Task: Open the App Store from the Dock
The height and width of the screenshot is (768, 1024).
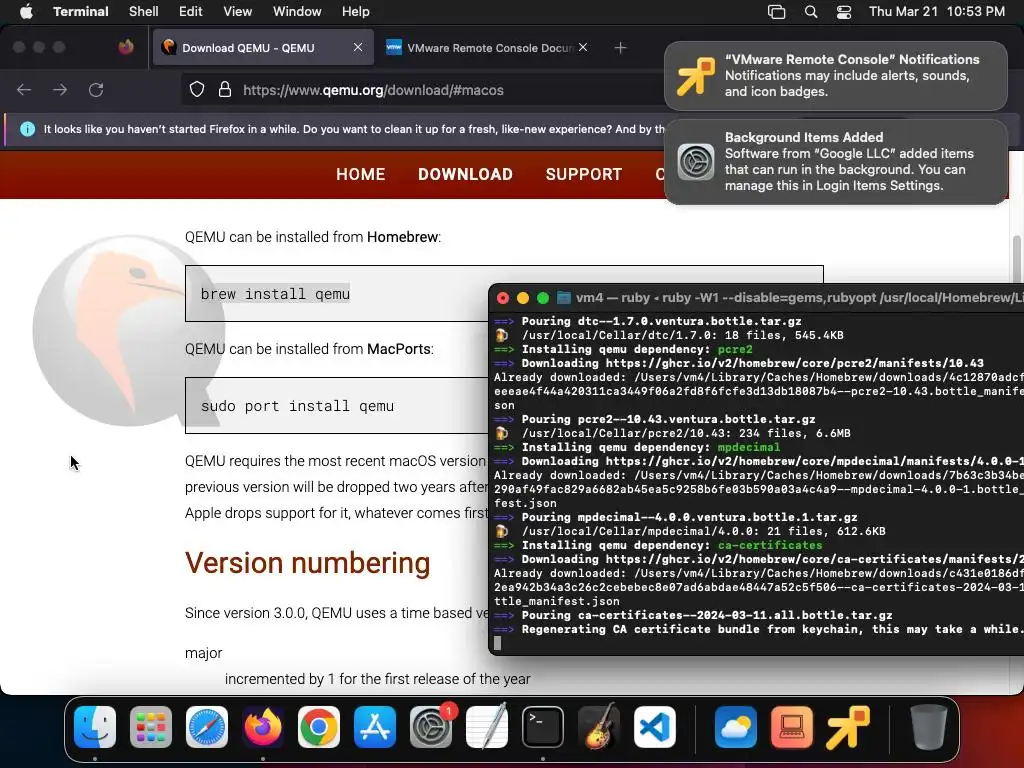Action: [x=375, y=727]
